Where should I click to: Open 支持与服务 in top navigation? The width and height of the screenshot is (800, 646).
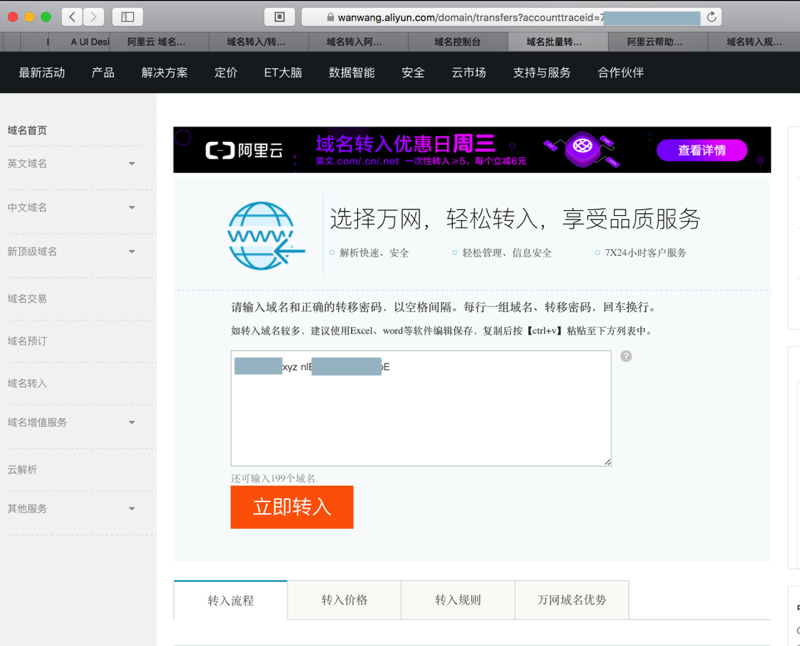coord(541,72)
